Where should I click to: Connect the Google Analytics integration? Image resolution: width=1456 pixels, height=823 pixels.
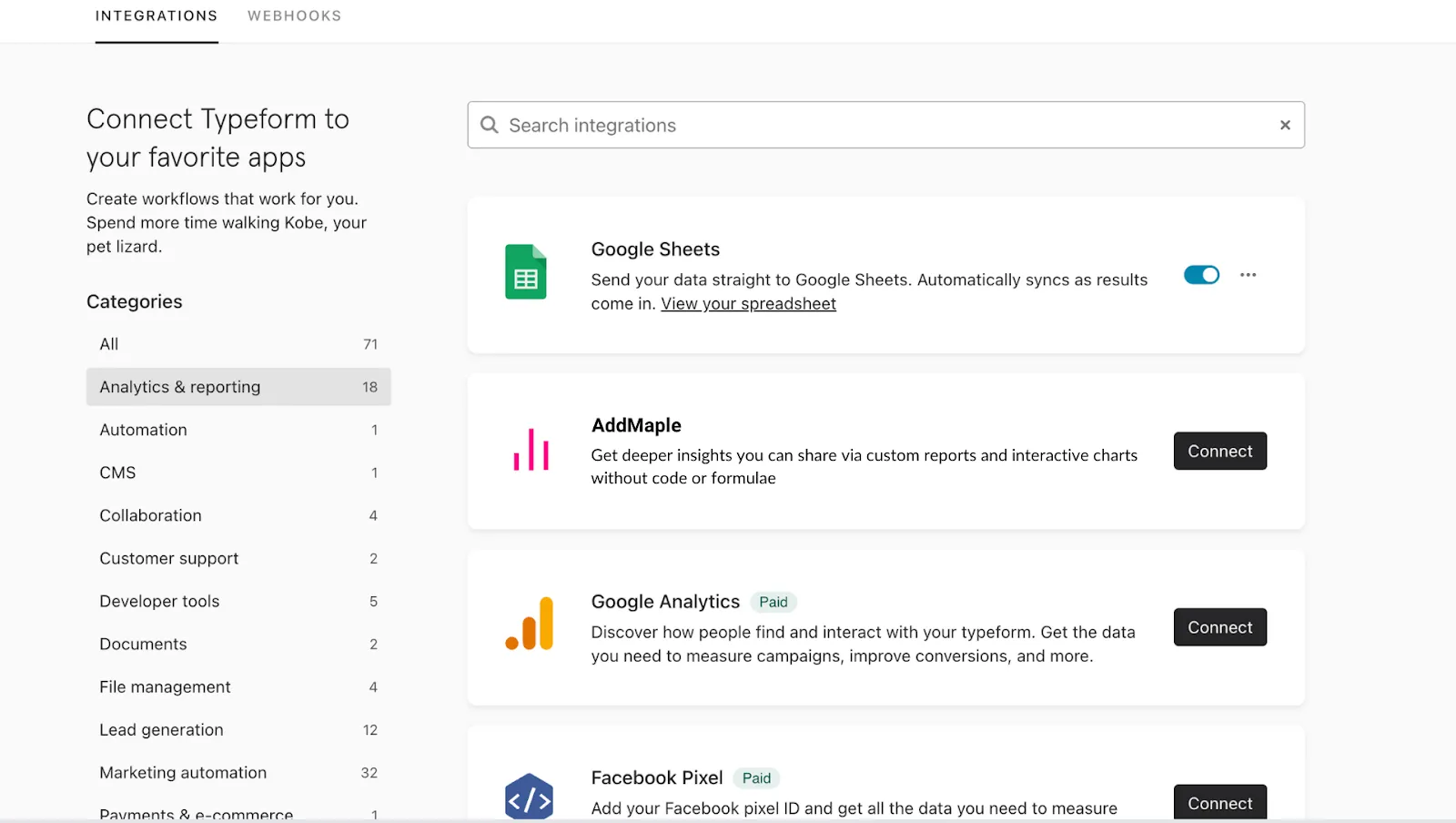pos(1220,627)
